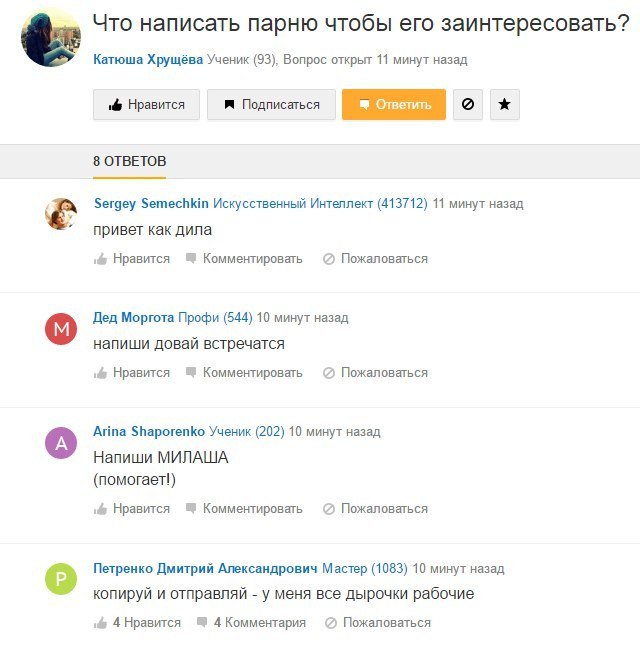Open Катюша Хрущёва's profile link
This screenshot has width=640, height=649.
148,60
